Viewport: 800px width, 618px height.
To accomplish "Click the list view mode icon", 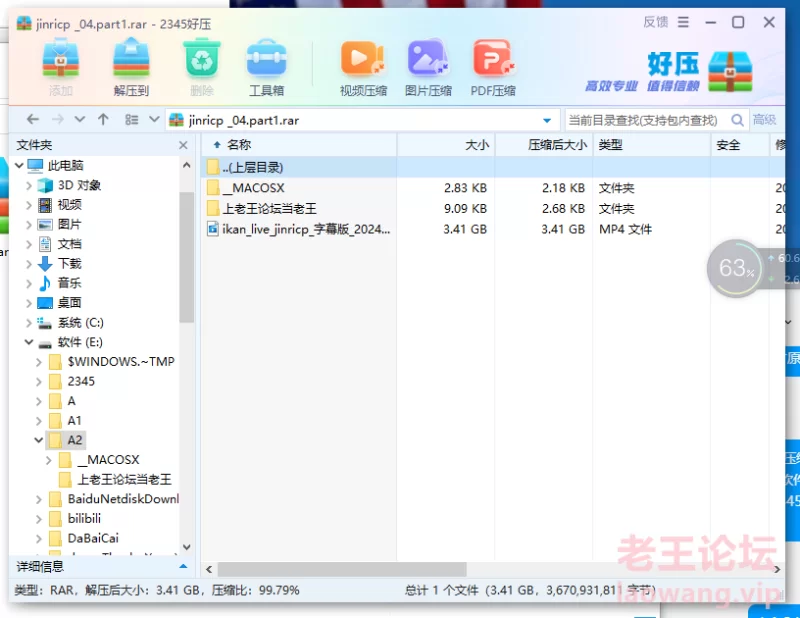I will point(132,119).
